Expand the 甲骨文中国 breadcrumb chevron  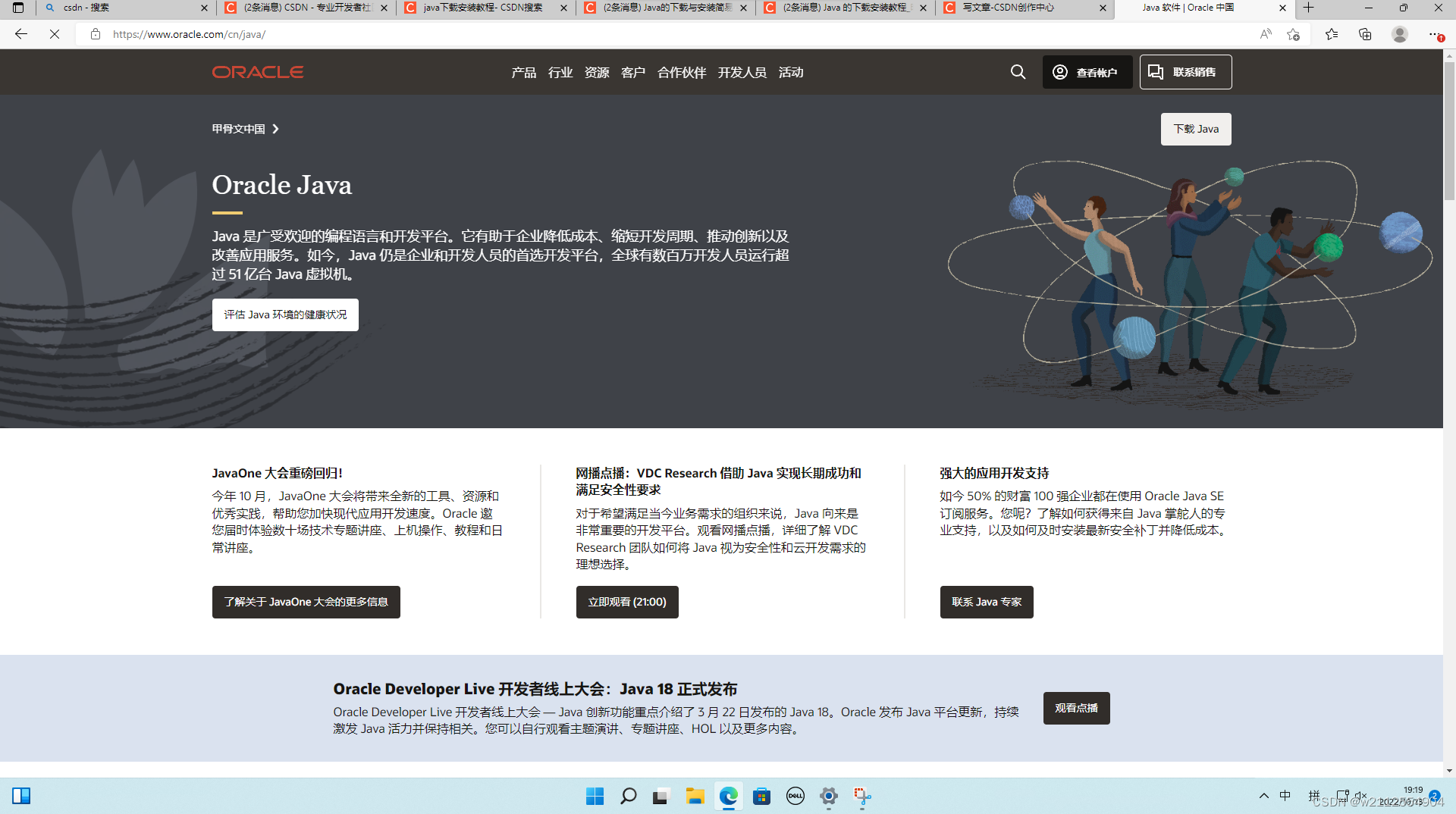tap(275, 129)
